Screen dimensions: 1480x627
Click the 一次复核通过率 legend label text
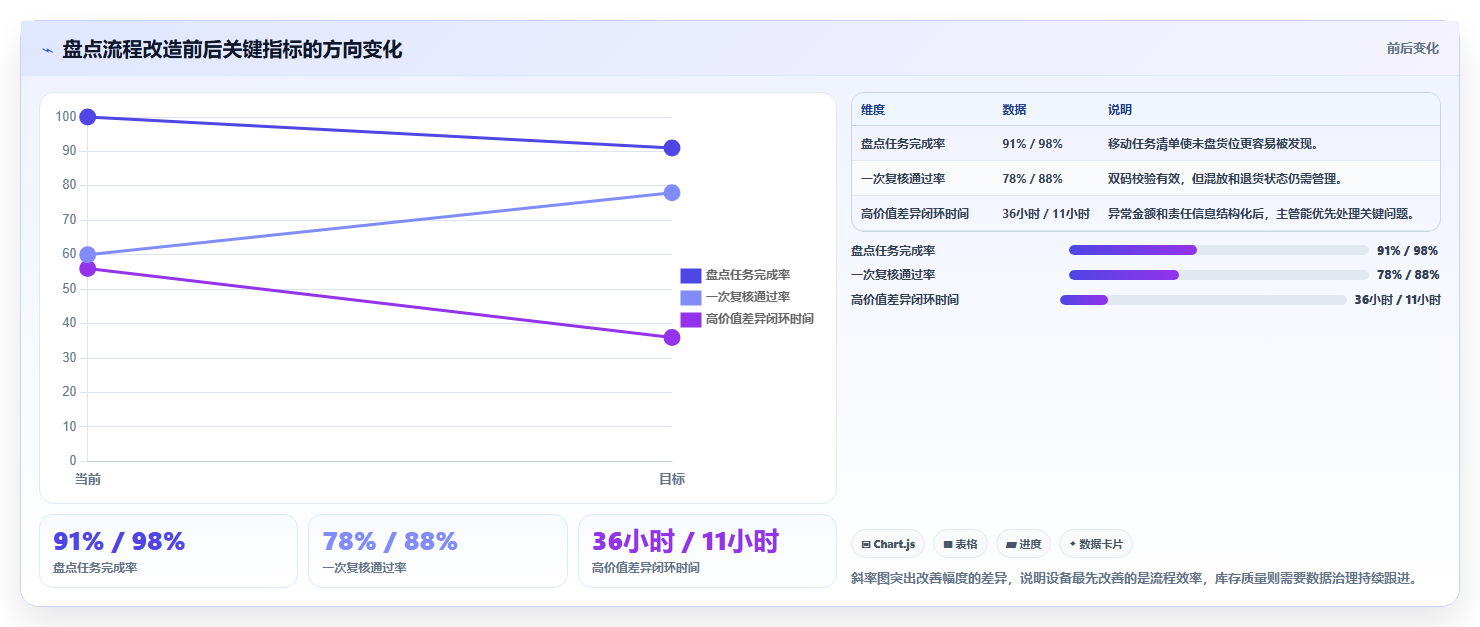pyautogui.click(x=748, y=297)
